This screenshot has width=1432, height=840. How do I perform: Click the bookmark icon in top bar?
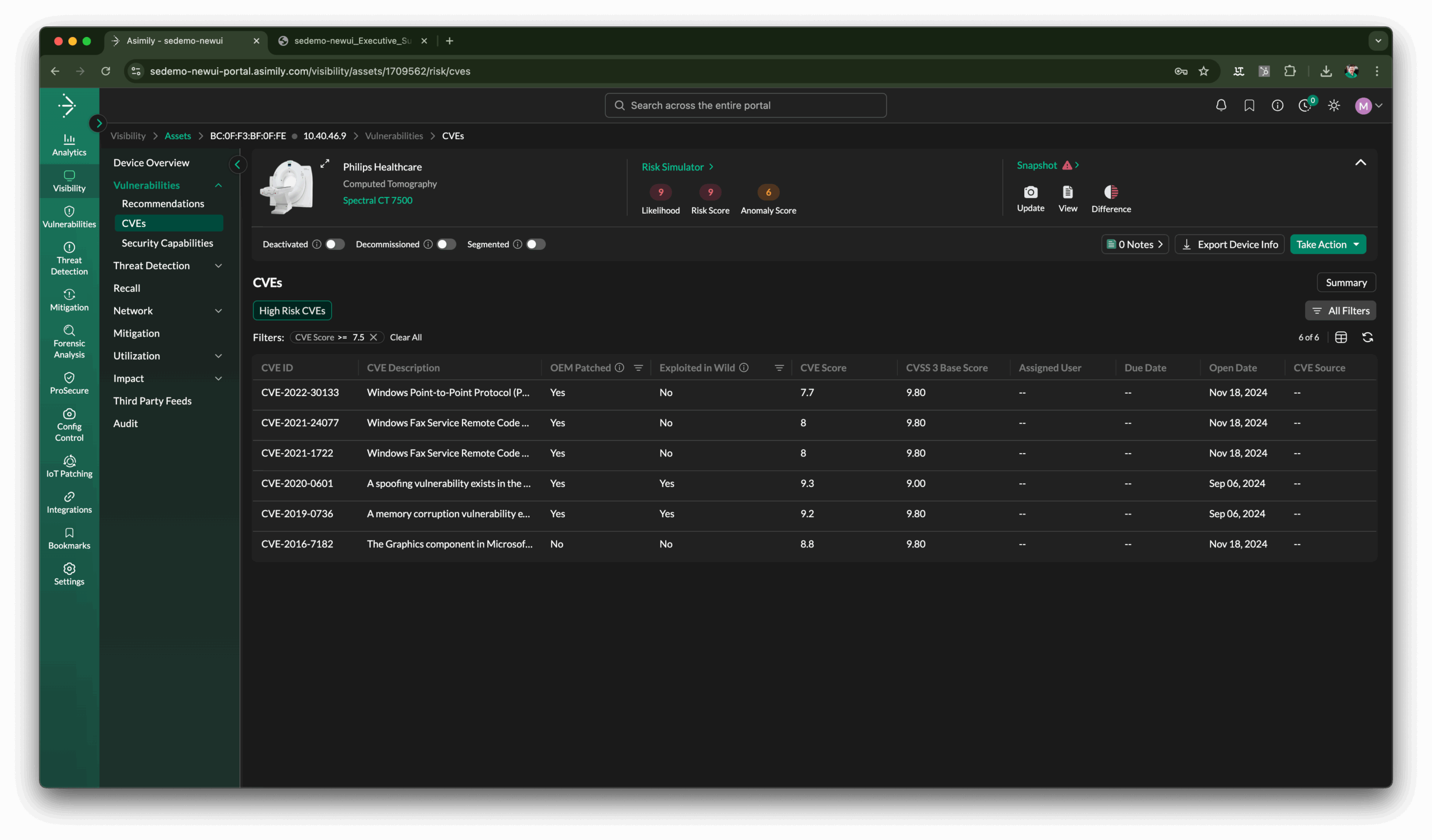point(1249,105)
